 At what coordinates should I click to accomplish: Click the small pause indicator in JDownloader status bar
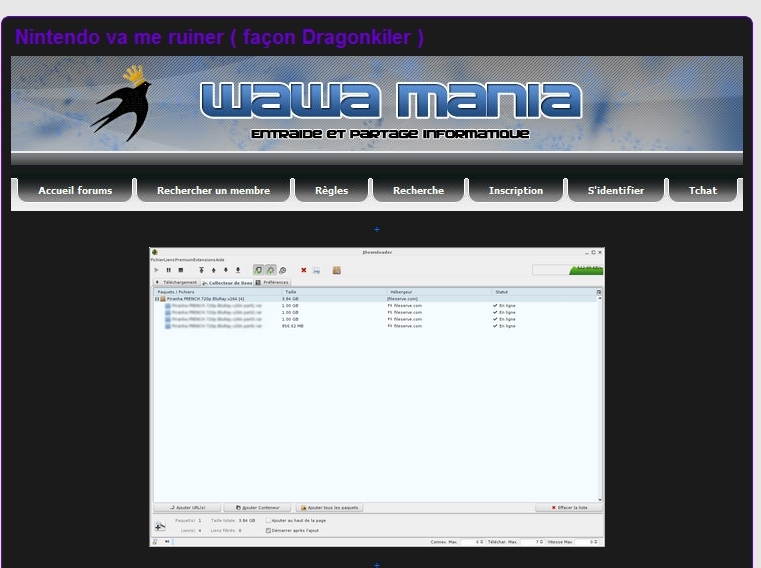click(x=167, y=542)
